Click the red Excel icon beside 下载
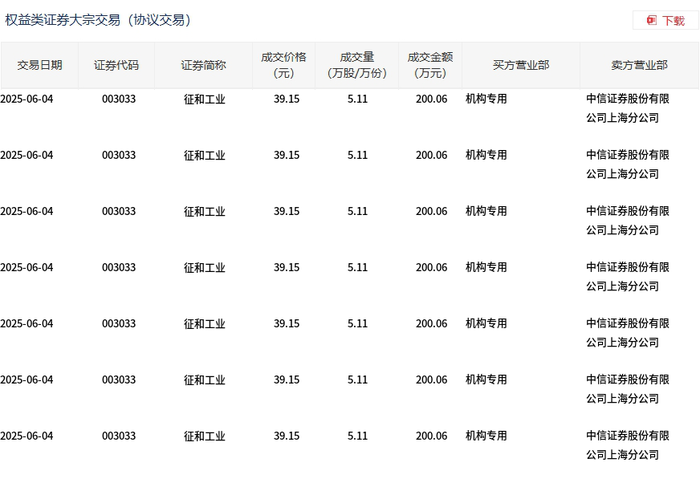 click(651, 21)
